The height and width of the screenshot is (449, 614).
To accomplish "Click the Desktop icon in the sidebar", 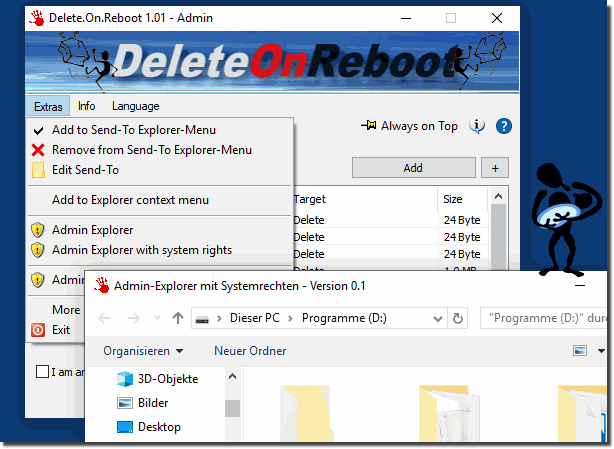I will [125, 427].
